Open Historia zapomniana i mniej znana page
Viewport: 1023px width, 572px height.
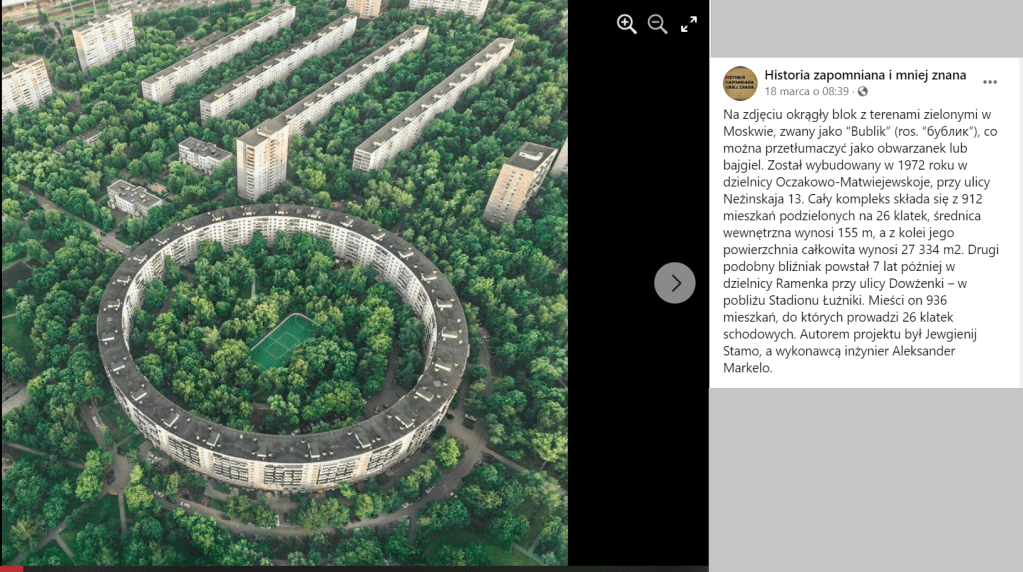865,75
